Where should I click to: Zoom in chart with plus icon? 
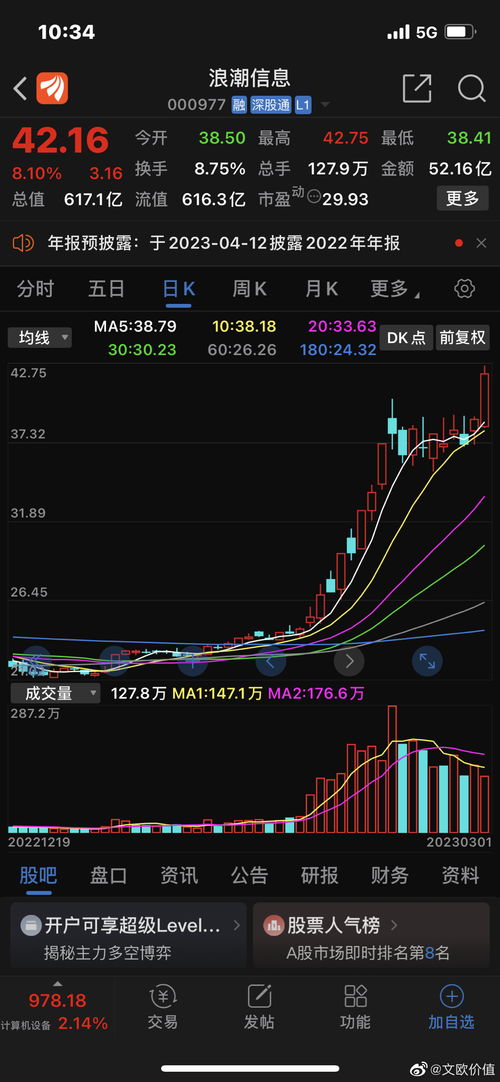point(192,661)
